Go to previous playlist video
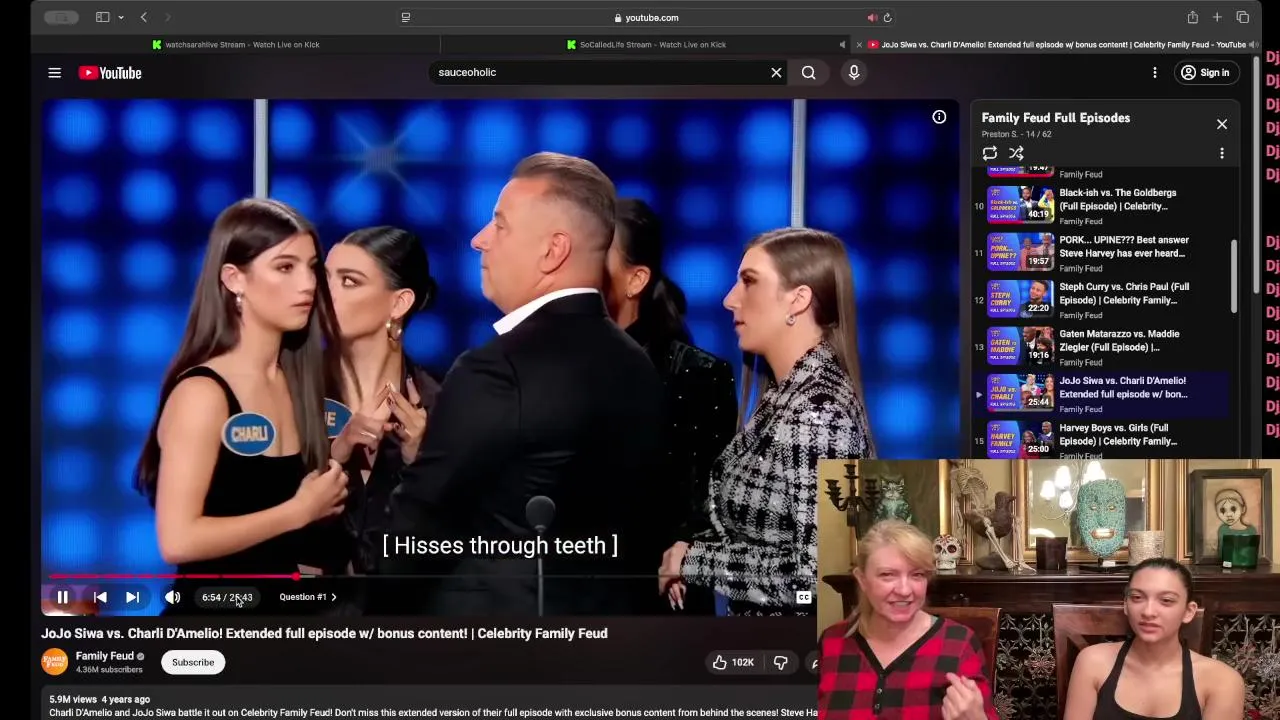 100,597
